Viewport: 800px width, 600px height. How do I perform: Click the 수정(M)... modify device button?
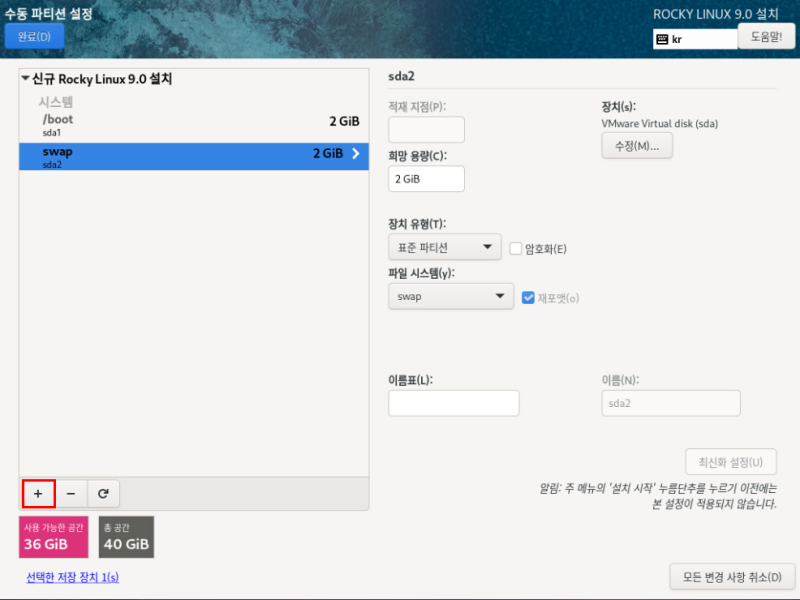tap(637, 146)
